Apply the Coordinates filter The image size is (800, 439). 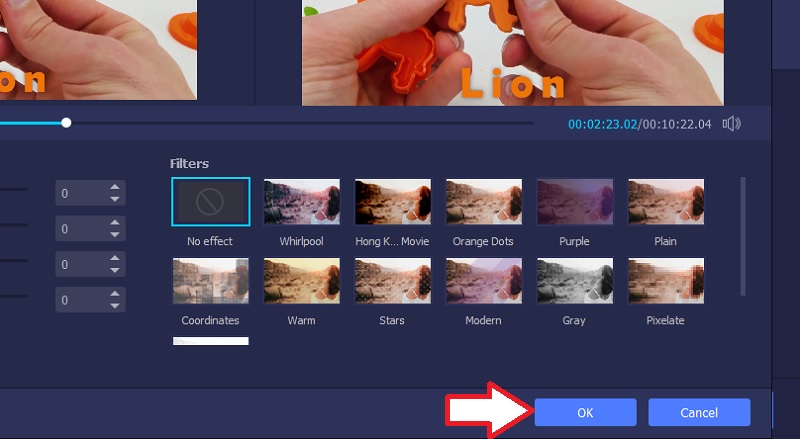click(211, 281)
